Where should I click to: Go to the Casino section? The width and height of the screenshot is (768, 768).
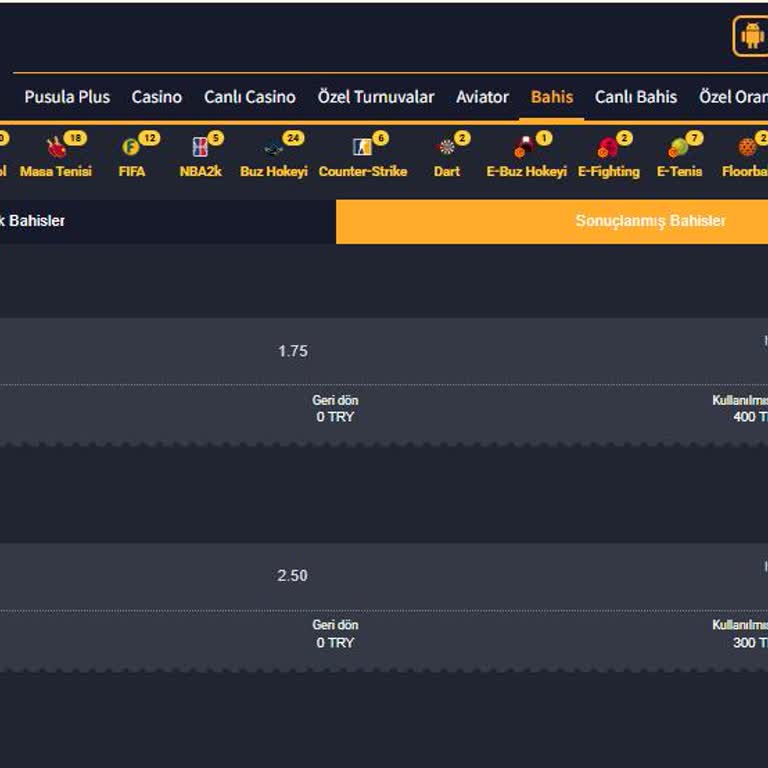click(157, 97)
